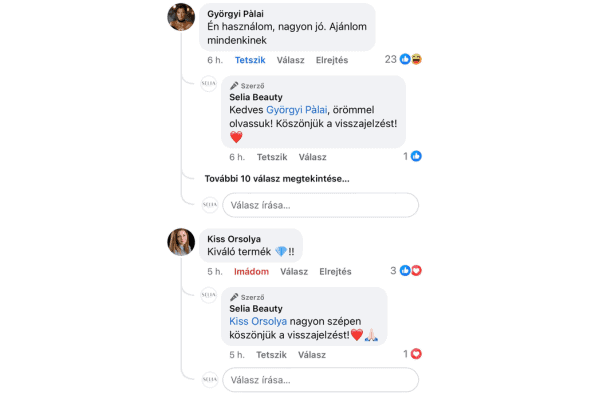Click the first Válasz írása reply field
The width and height of the screenshot is (600, 400).
(x=319, y=205)
